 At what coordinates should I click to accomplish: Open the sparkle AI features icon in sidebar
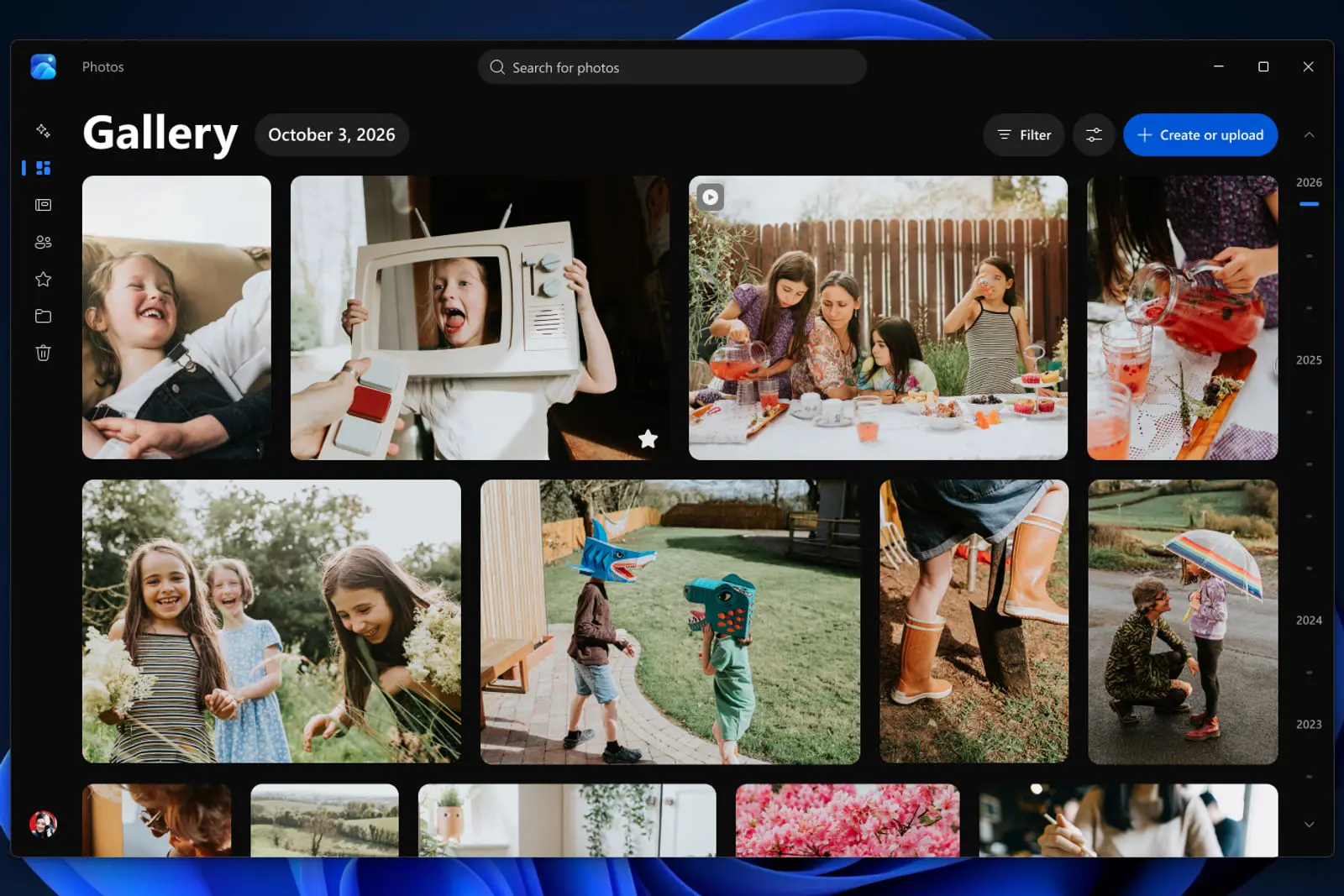pos(44,131)
